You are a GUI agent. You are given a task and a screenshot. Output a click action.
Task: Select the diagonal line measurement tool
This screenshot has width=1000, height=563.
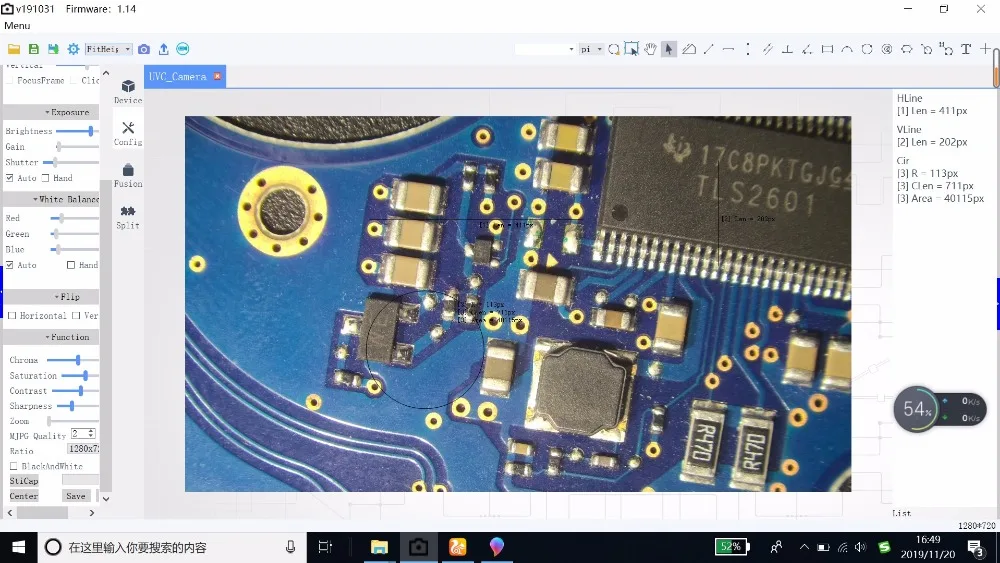[x=709, y=49]
